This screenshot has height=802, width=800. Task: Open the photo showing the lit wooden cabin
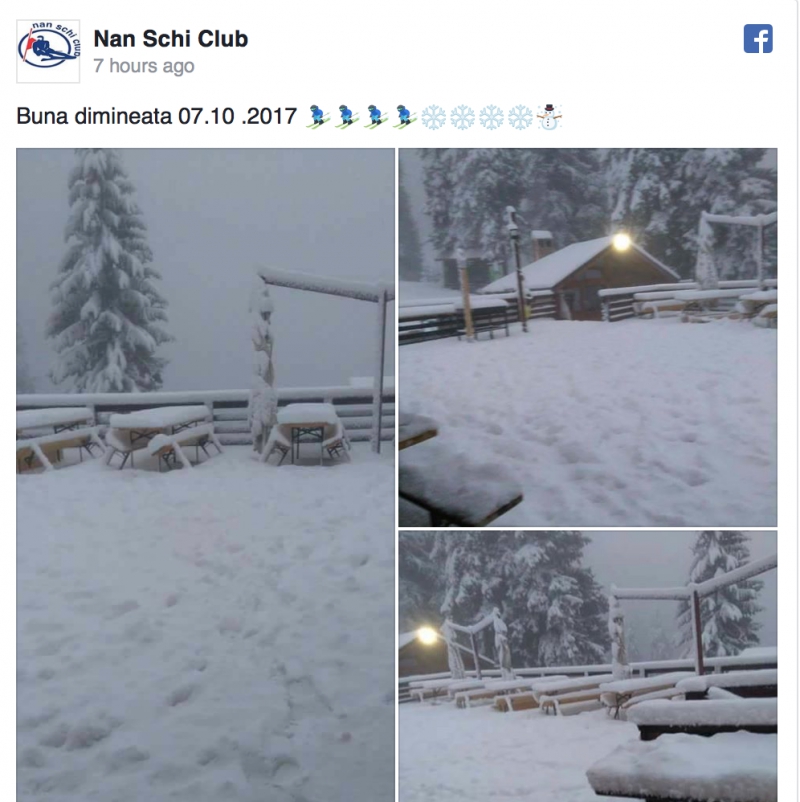coord(588,337)
